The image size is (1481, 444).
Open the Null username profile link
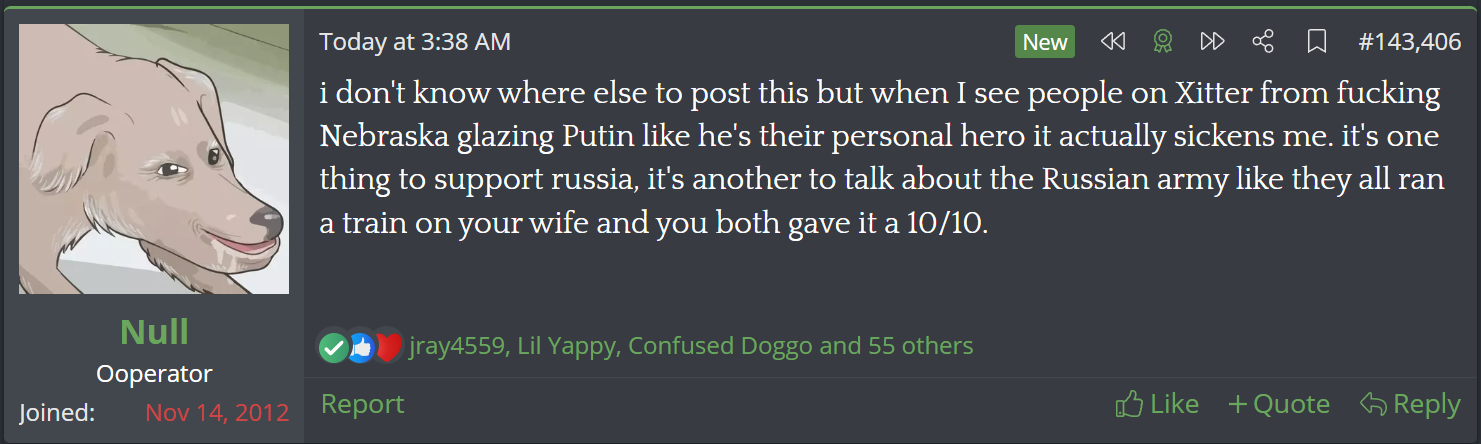click(154, 331)
